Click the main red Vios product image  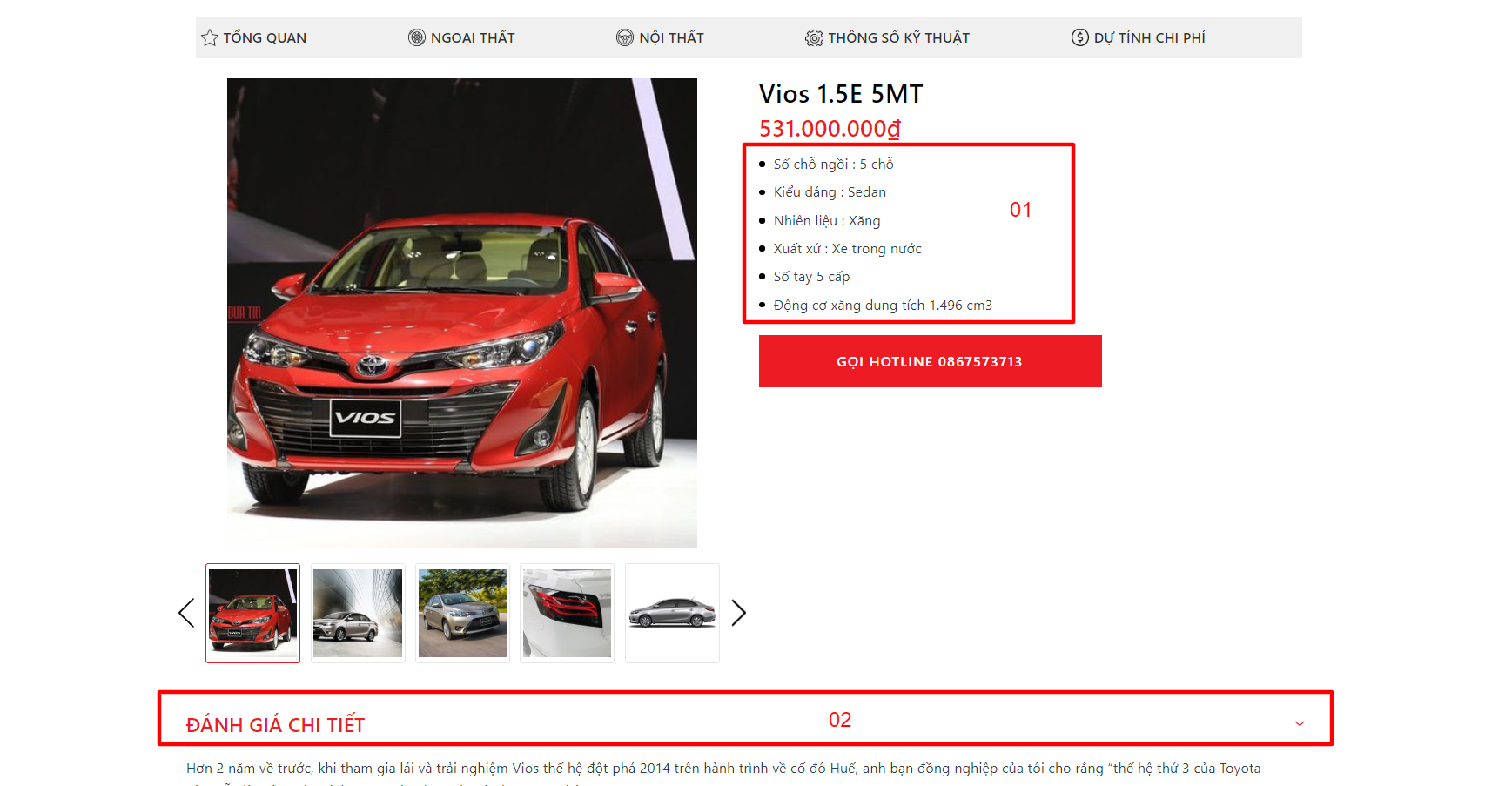click(462, 313)
